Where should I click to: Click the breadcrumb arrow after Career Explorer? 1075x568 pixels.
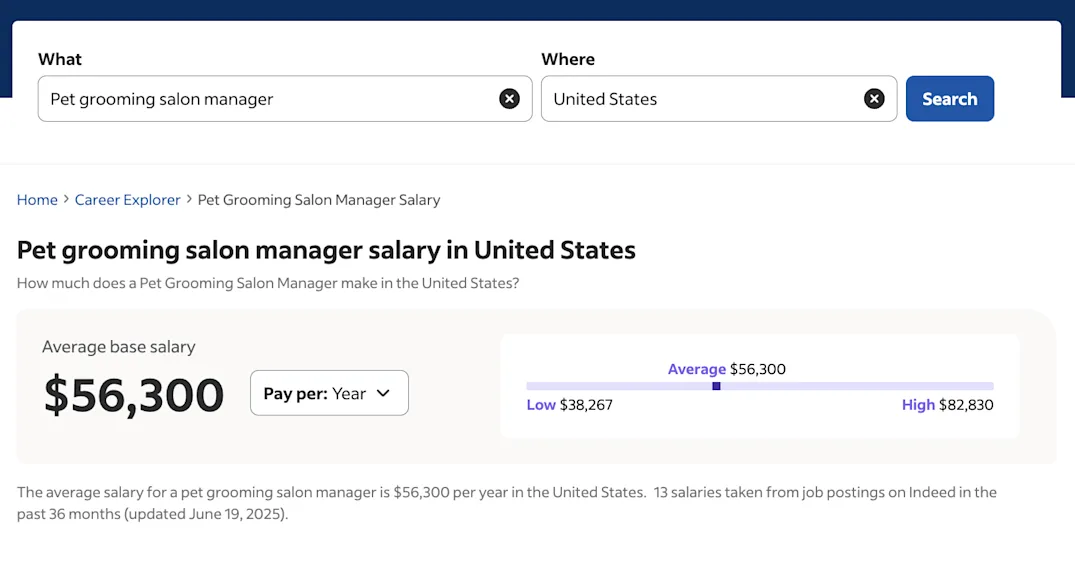[189, 199]
